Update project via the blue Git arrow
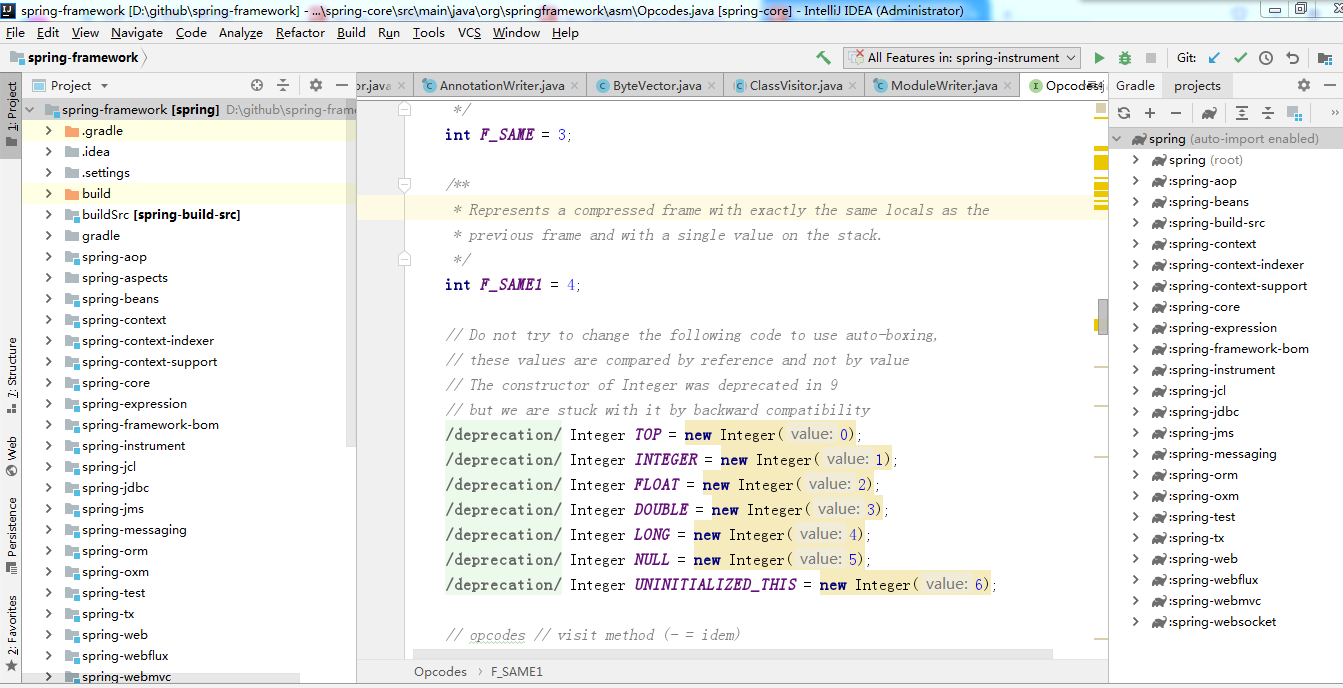The image size is (1343, 688). click(x=1214, y=58)
